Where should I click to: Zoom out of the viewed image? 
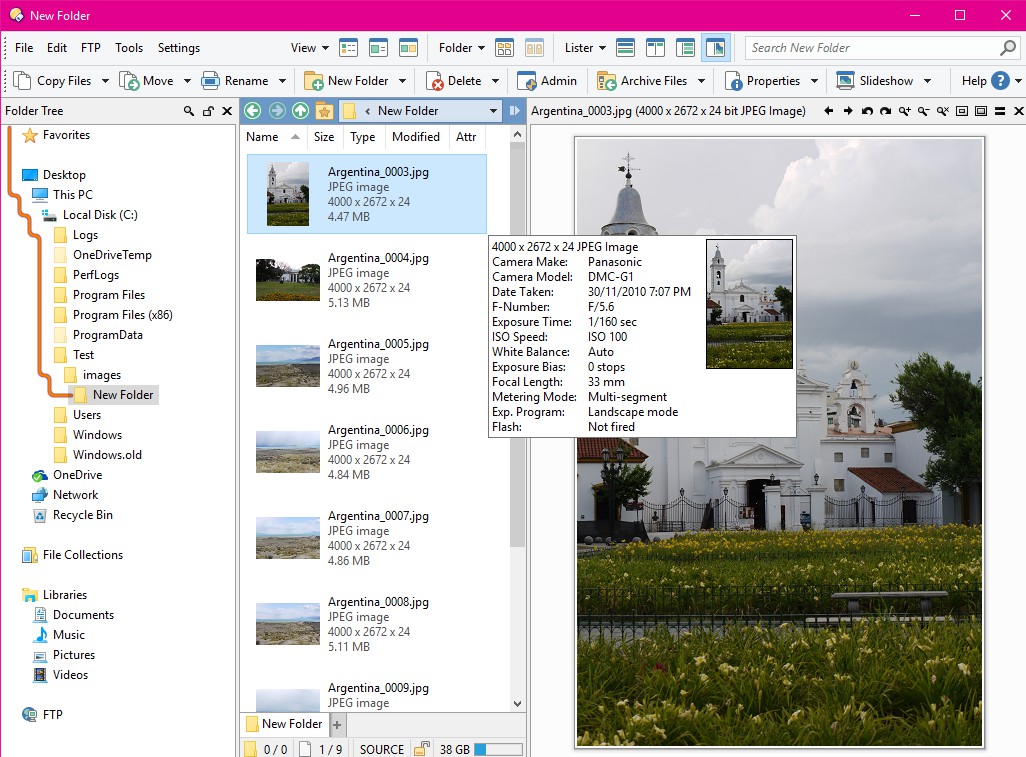coord(924,111)
